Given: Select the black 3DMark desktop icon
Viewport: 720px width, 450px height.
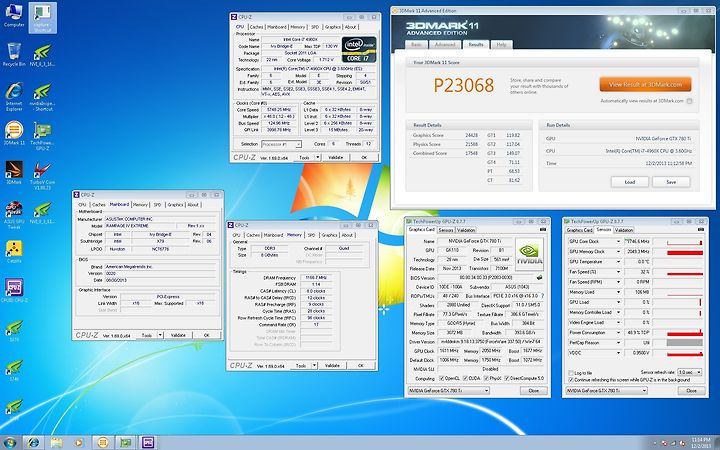Looking at the screenshot, I should tap(14, 172).
